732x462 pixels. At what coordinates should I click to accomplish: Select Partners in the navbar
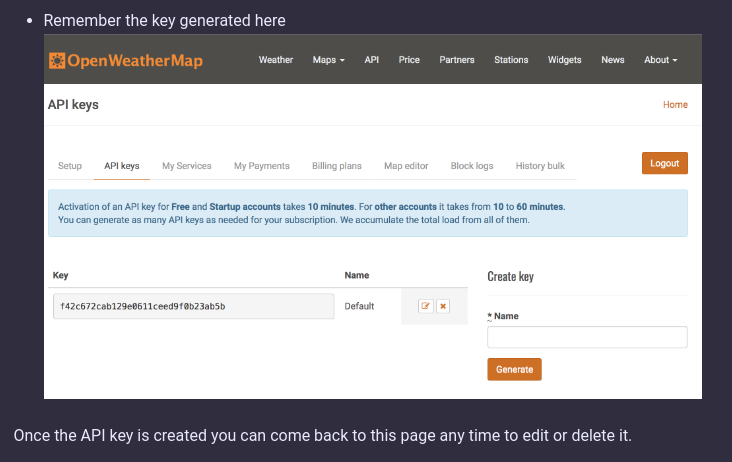click(457, 60)
